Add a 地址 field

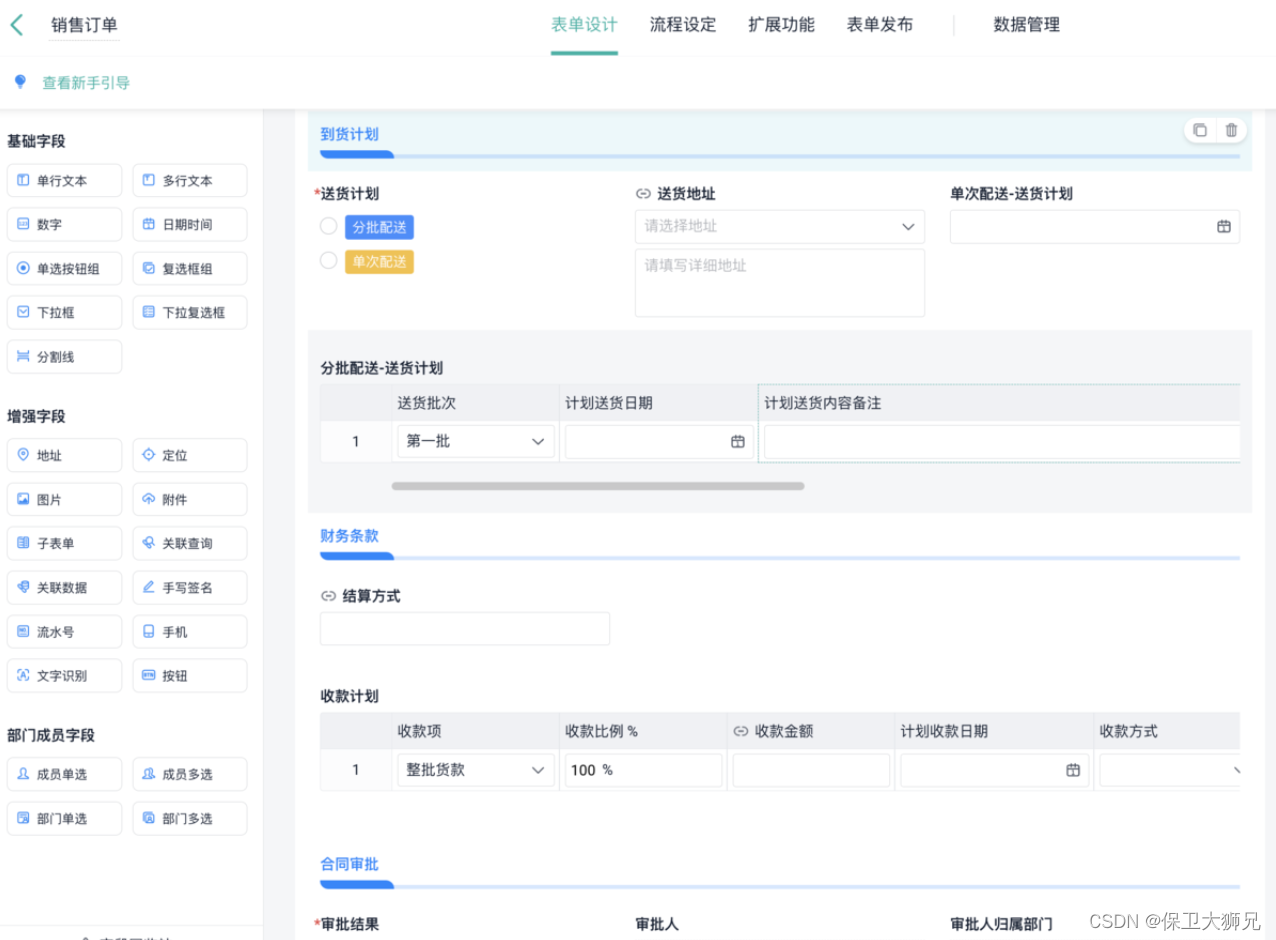click(x=64, y=455)
